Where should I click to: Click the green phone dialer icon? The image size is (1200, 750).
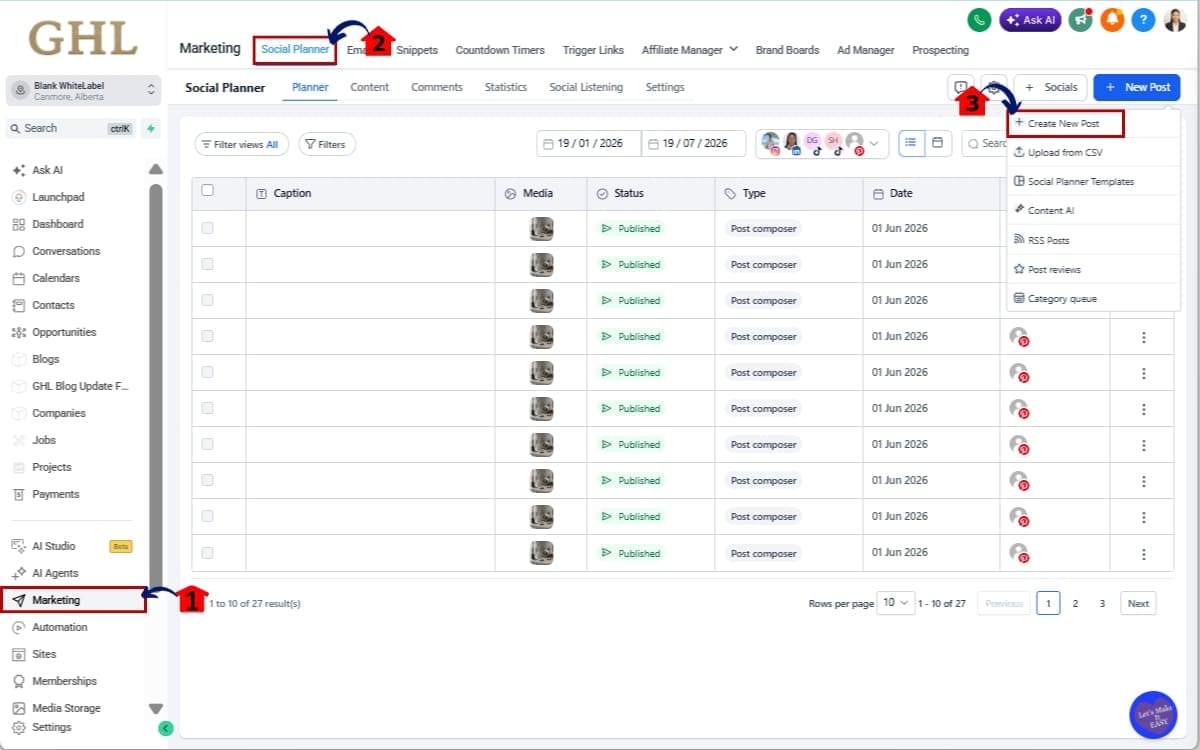pos(979,19)
